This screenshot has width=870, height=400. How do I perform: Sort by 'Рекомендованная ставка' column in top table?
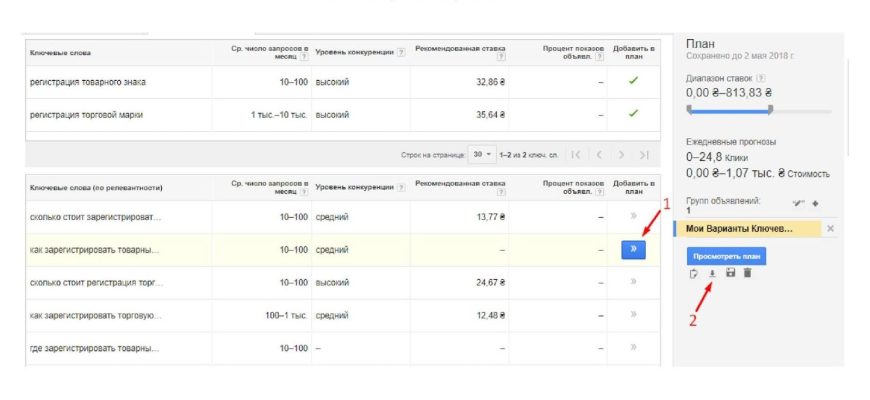[459, 48]
